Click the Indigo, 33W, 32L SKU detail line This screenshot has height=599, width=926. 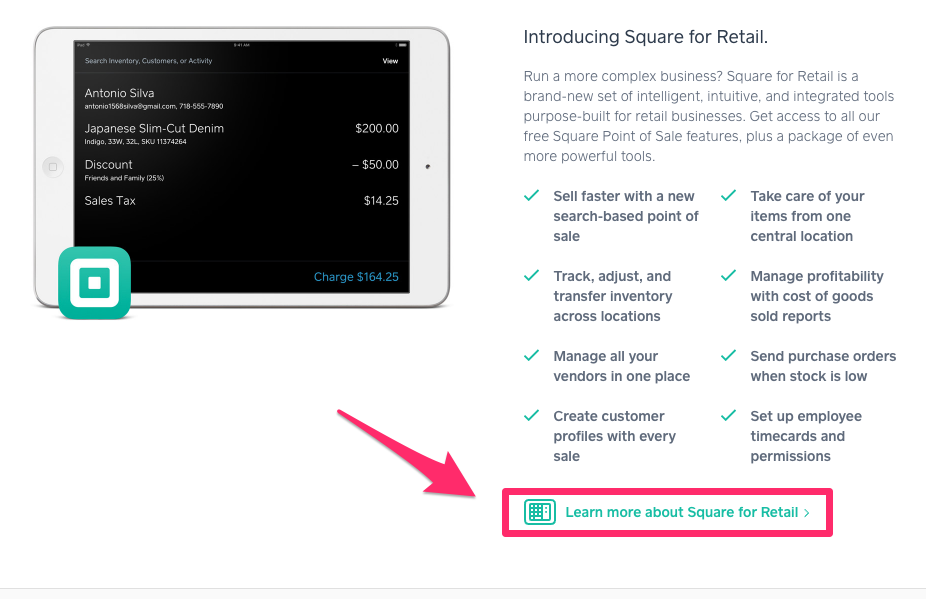(135, 142)
